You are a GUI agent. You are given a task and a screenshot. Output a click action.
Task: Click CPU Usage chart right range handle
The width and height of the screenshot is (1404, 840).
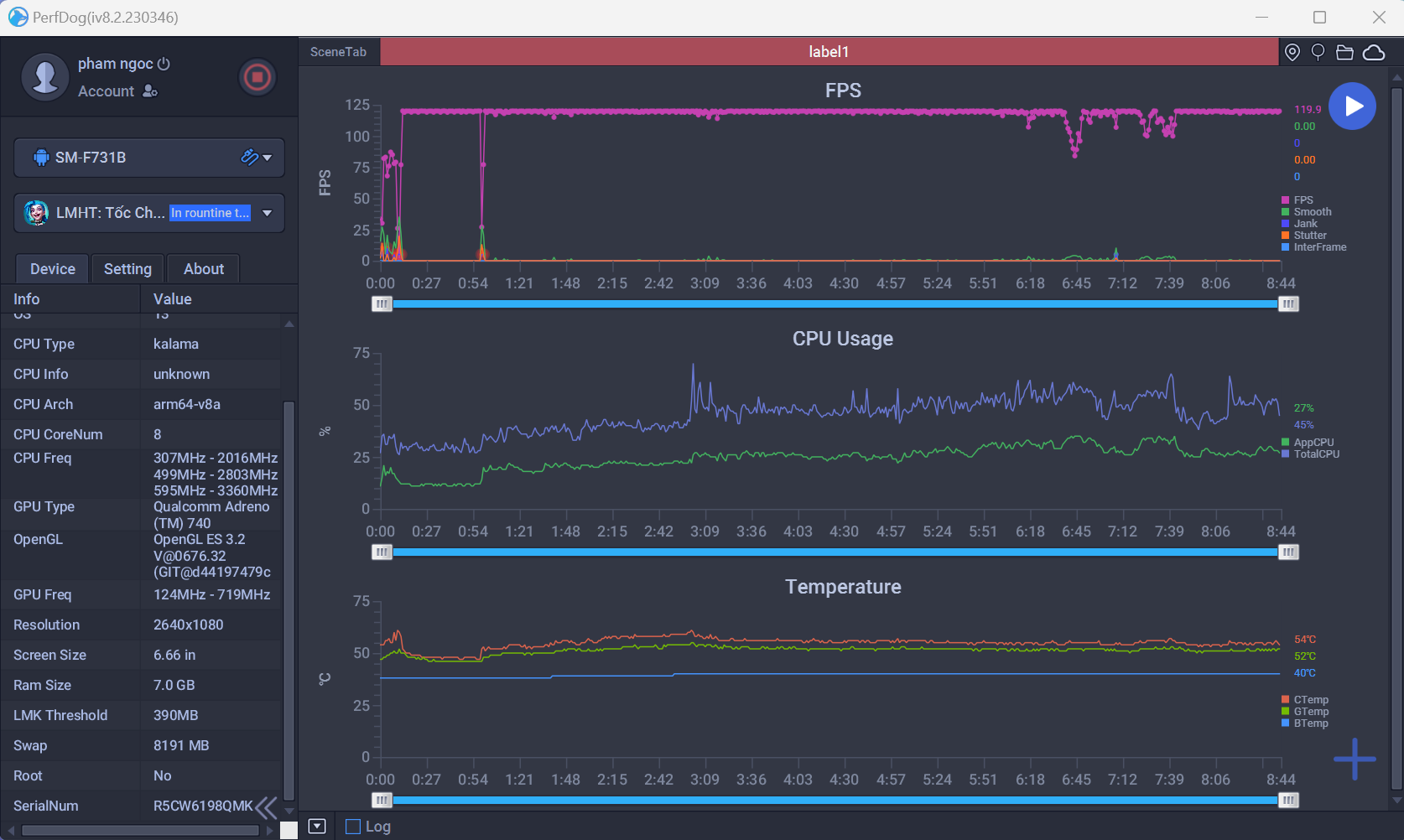(x=1289, y=552)
